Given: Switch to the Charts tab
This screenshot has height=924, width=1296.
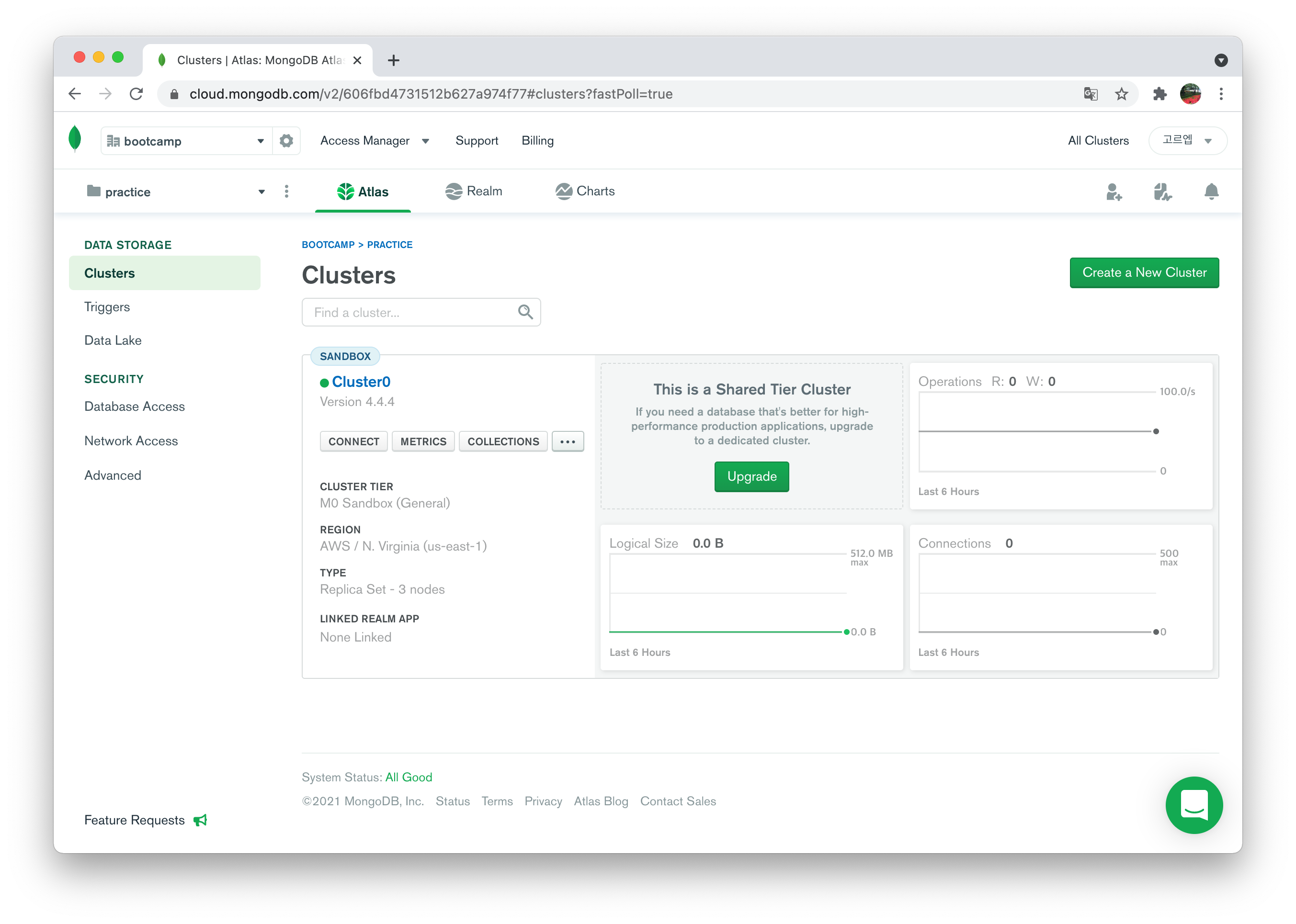Looking at the screenshot, I should pos(585,191).
